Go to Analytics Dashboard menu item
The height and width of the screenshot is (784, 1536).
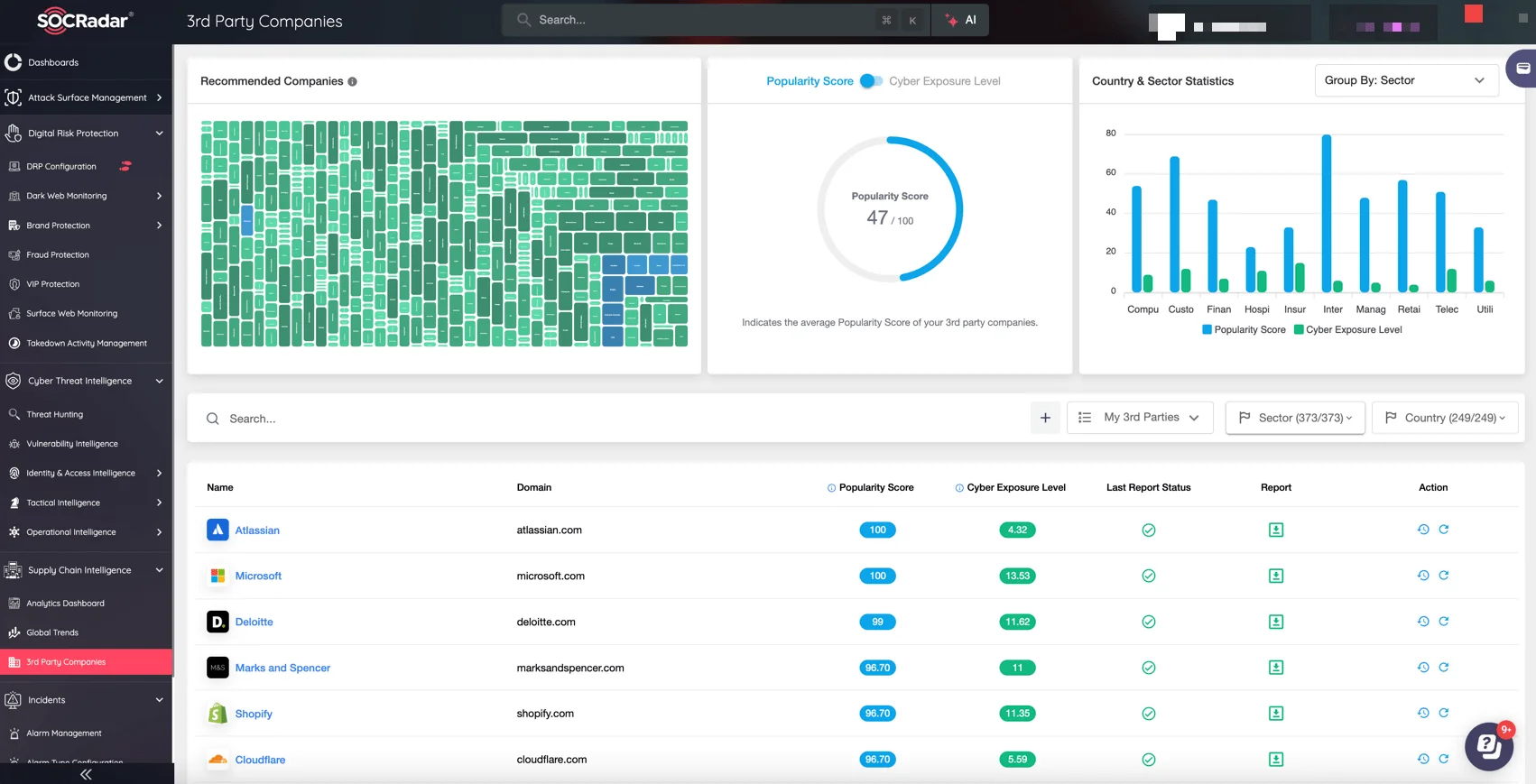tap(65, 604)
